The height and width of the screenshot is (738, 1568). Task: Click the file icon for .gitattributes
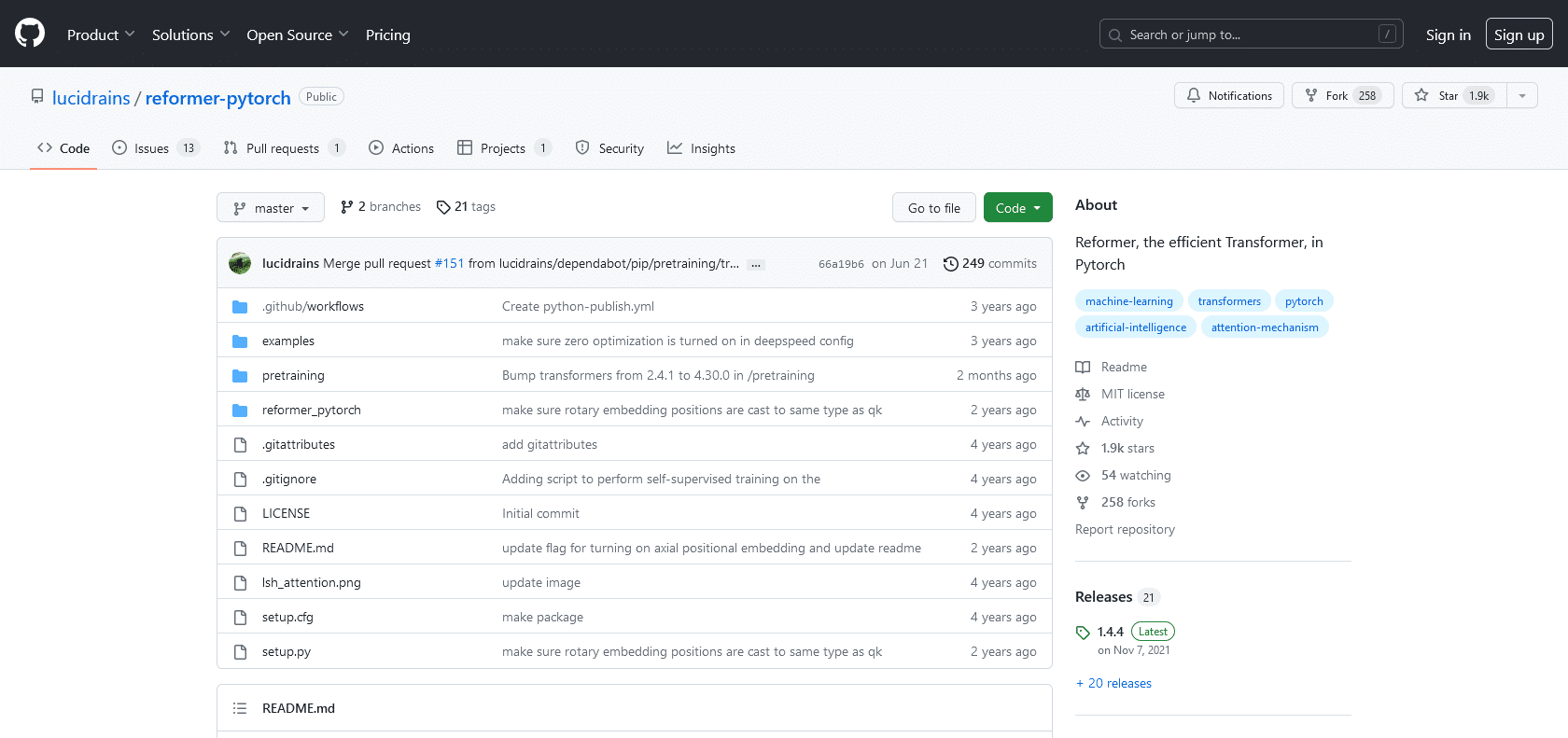point(240,445)
